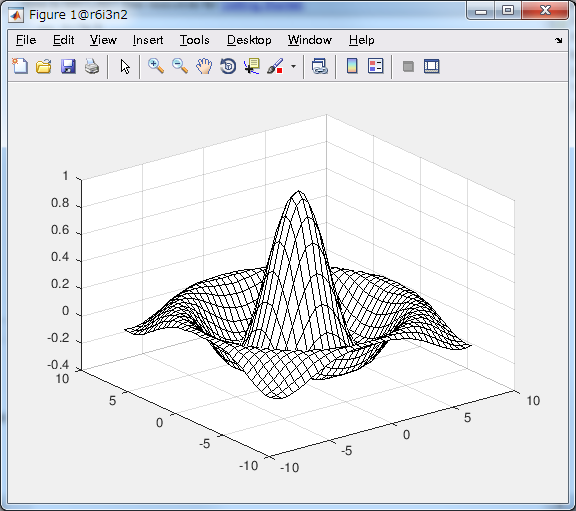
Task: Select the Brush data tool
Action: click(x=276, y=66)
